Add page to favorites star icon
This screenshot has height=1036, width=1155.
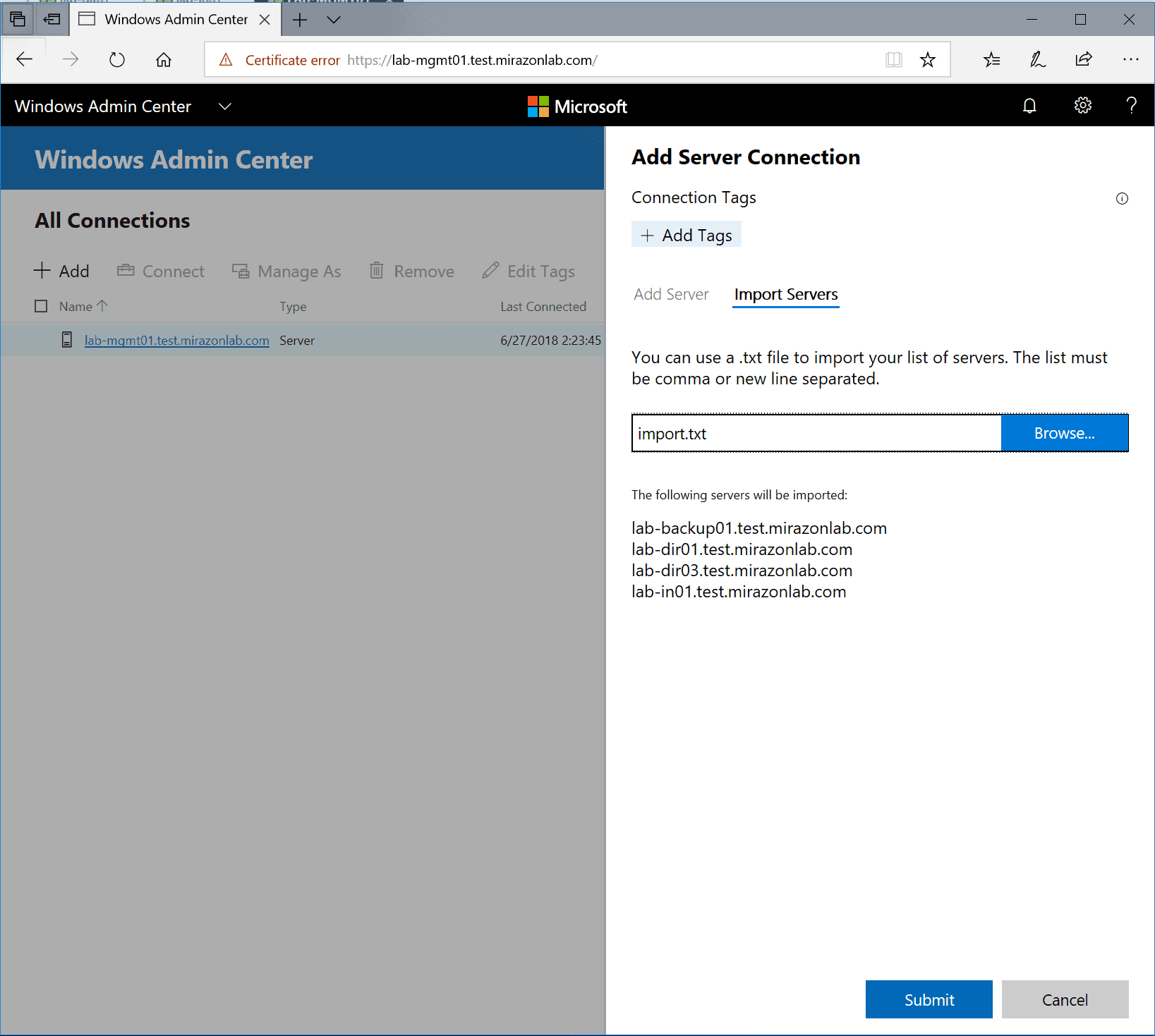[927, 60]
